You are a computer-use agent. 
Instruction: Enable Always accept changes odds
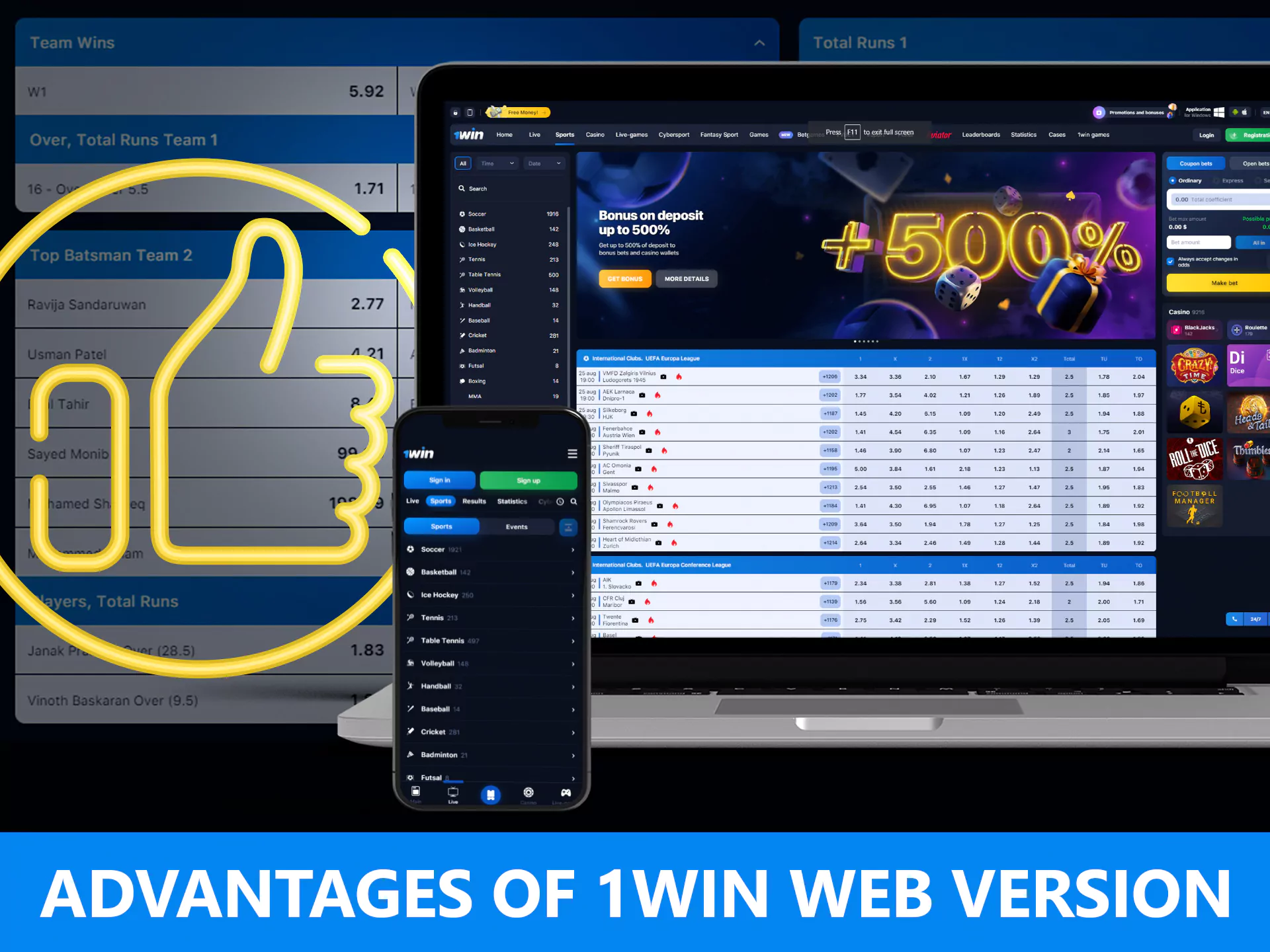point(1170,261)
